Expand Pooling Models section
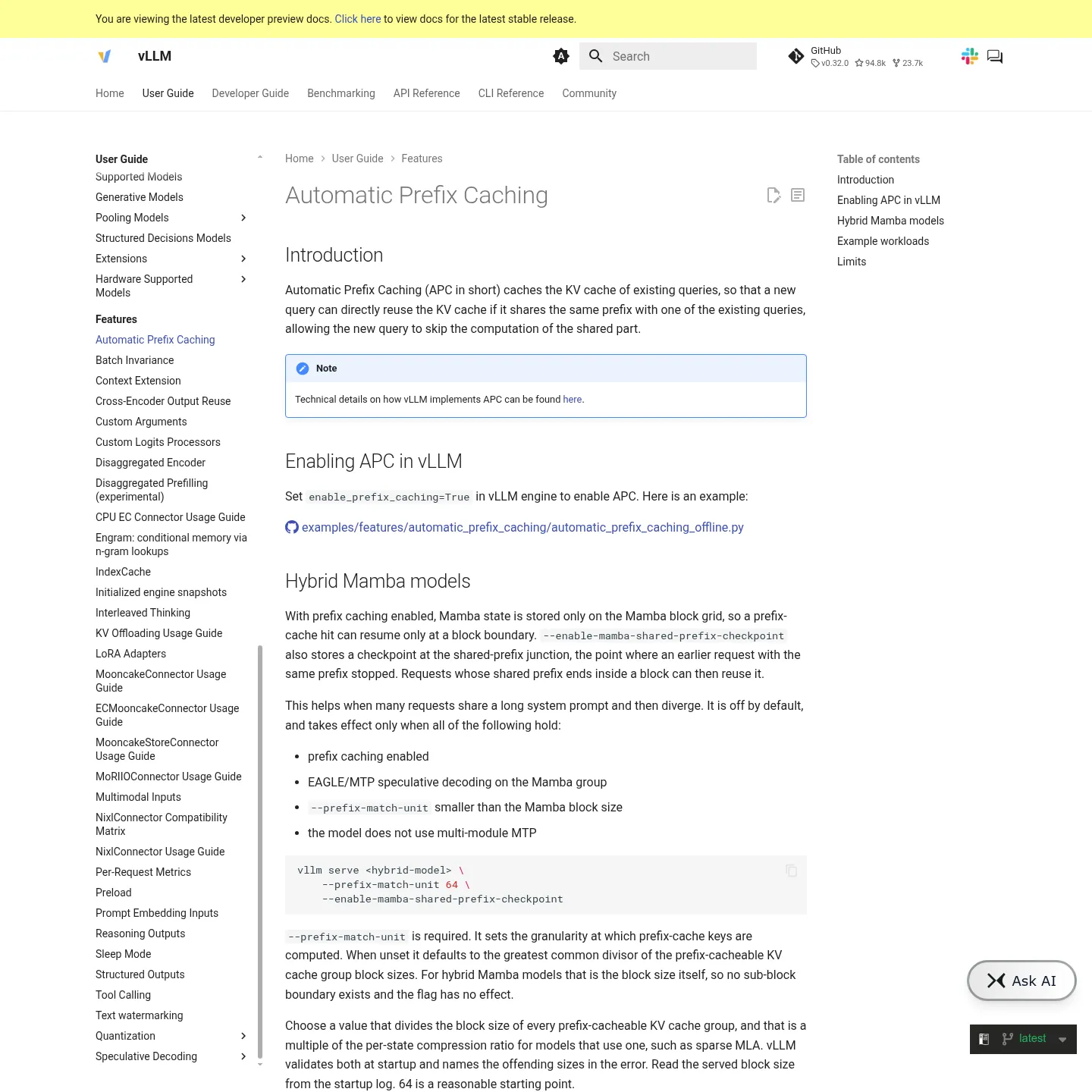 coord(243,218)
